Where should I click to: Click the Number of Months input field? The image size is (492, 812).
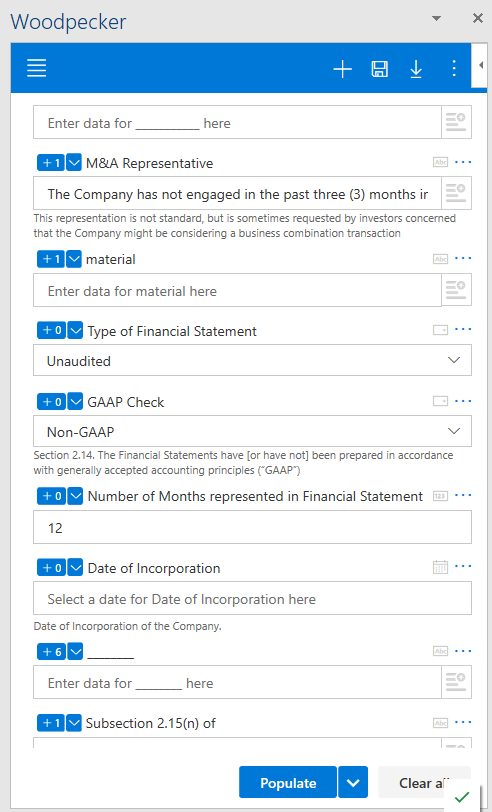[252, 527]
